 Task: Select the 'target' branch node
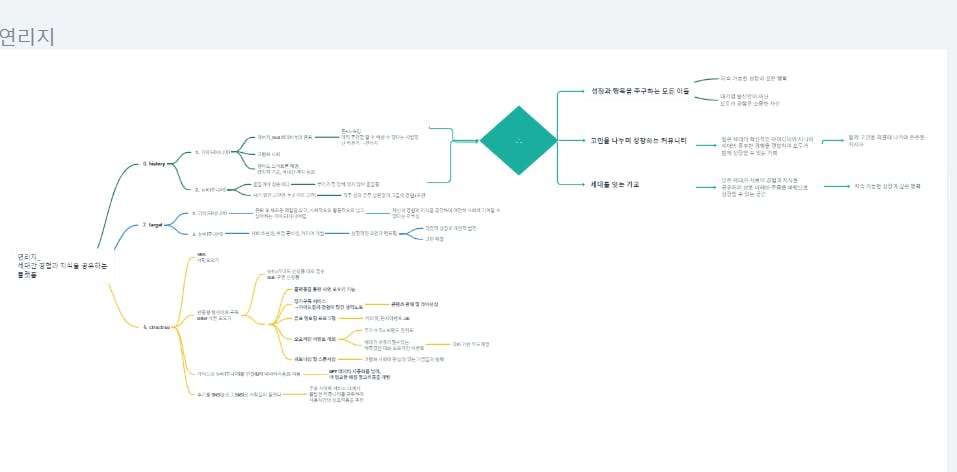click(152, 225)
